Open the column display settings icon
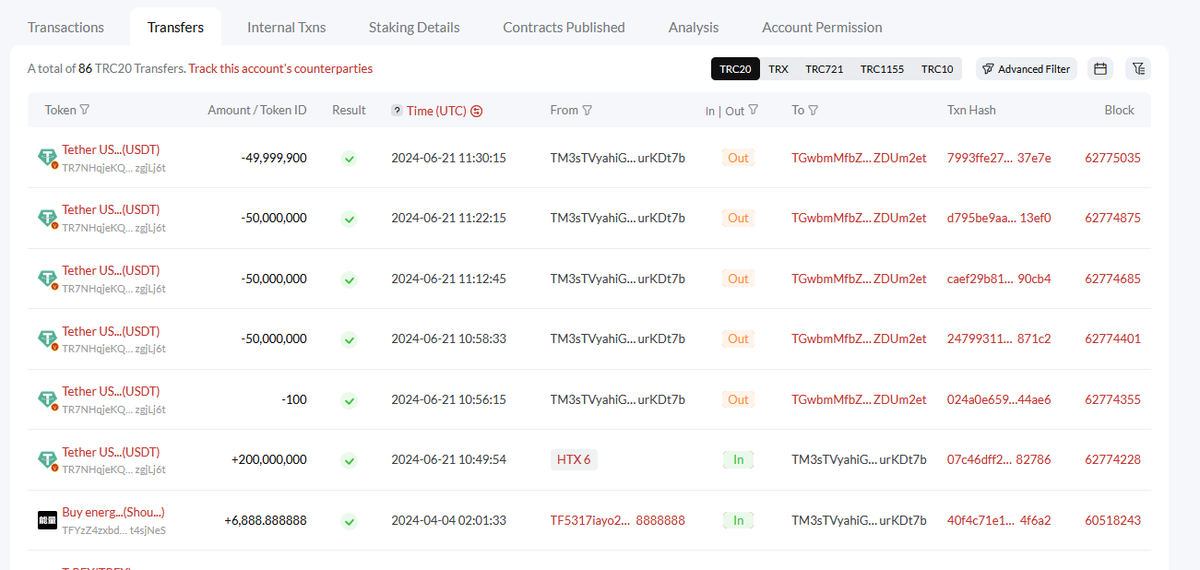Viewport: 1200px width, 570px height. pyautogui.click(x=1138, y=69)
